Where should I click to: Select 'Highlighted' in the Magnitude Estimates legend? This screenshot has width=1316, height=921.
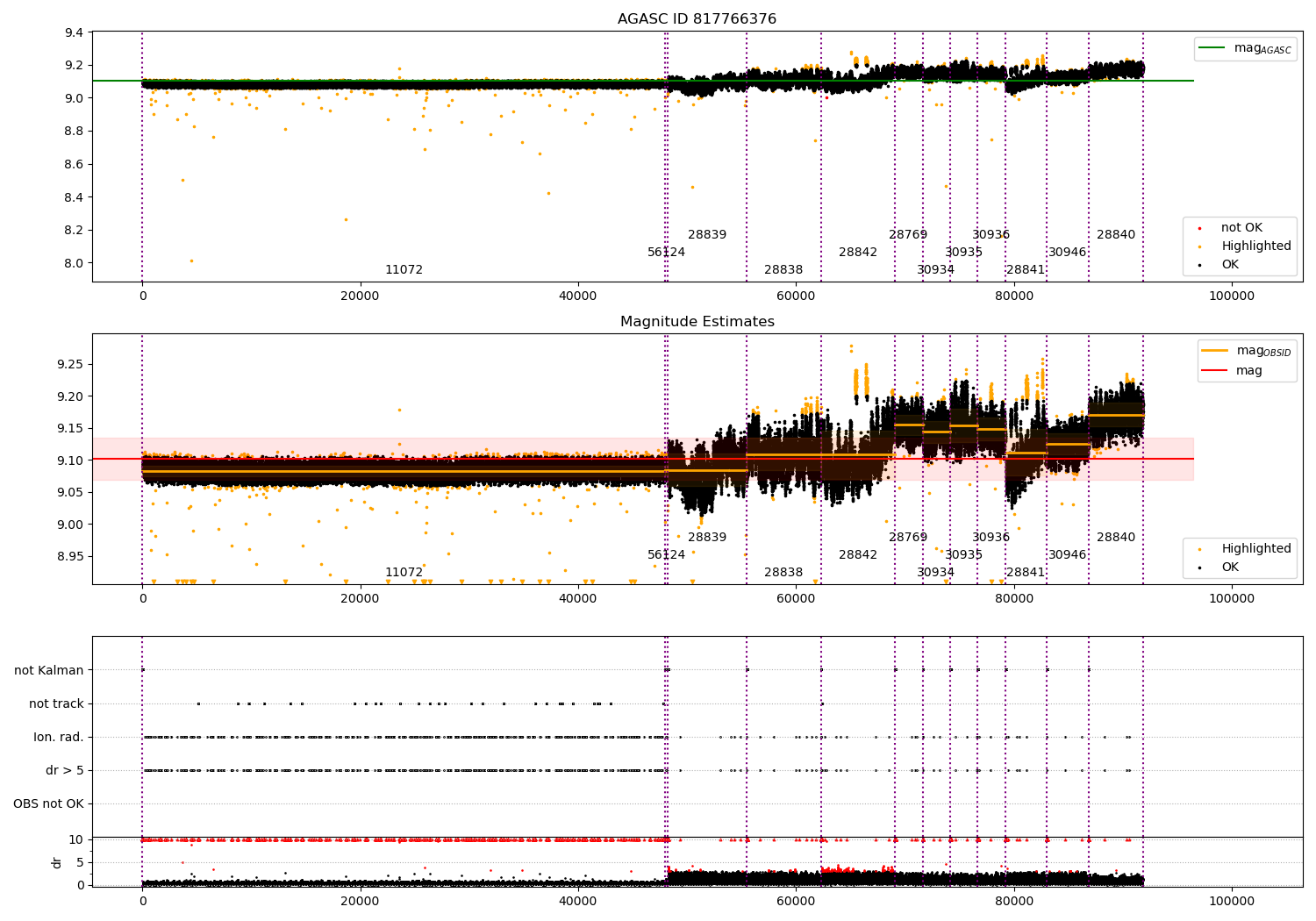[1256, 549]
